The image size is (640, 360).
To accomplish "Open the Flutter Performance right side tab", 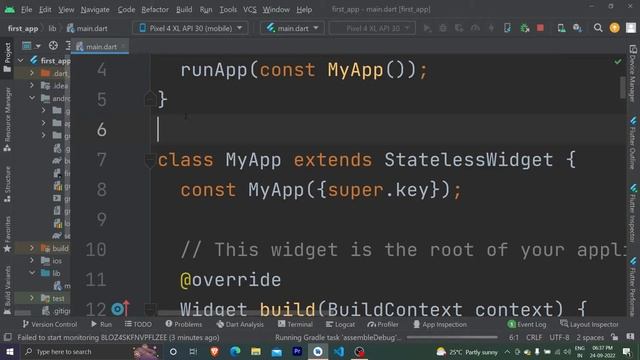I will pyautogui.click(x=633, y=286).
